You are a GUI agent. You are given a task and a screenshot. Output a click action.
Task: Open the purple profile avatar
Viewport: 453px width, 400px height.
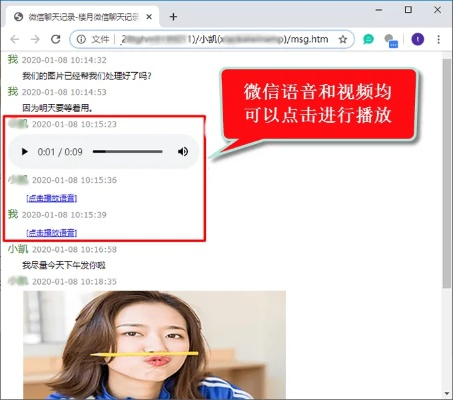pos(418,39)
